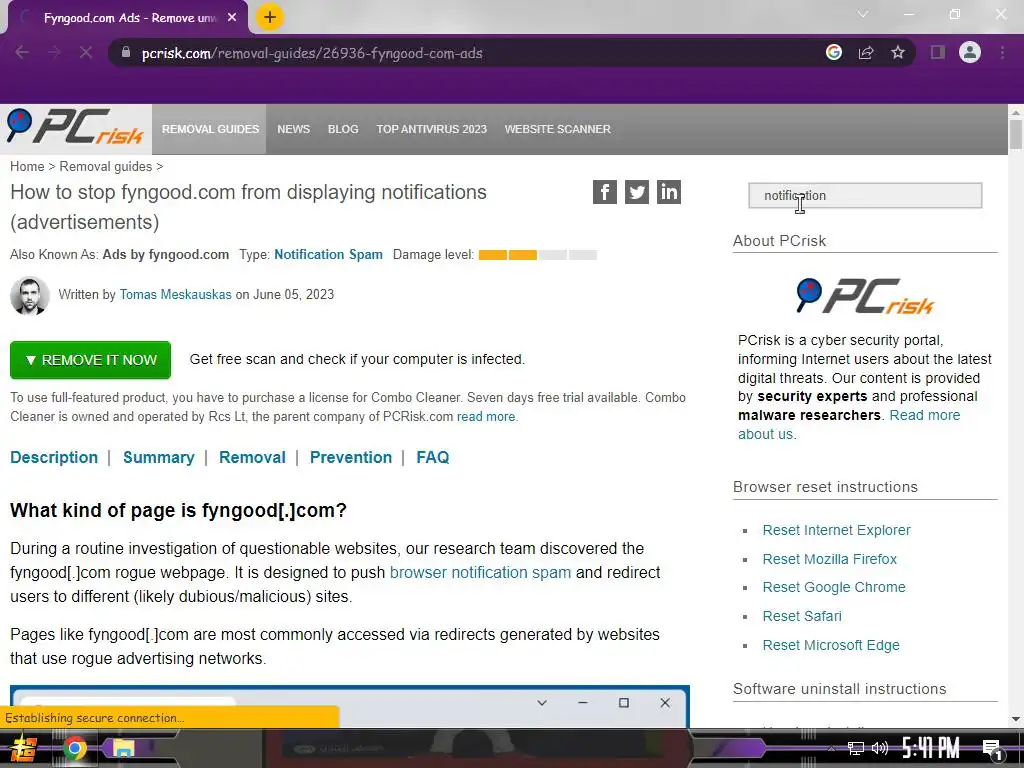Open browser notification spam link
The image size is (1024, 768).
tap(480, 573)
